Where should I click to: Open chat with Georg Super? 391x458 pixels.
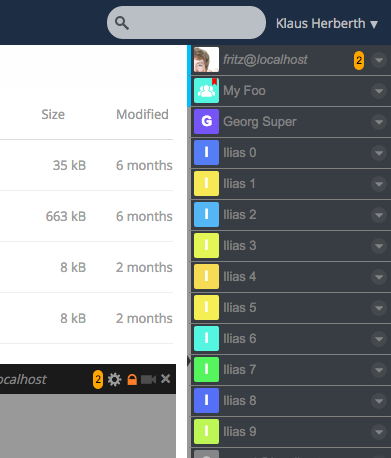tap(291, 122)
